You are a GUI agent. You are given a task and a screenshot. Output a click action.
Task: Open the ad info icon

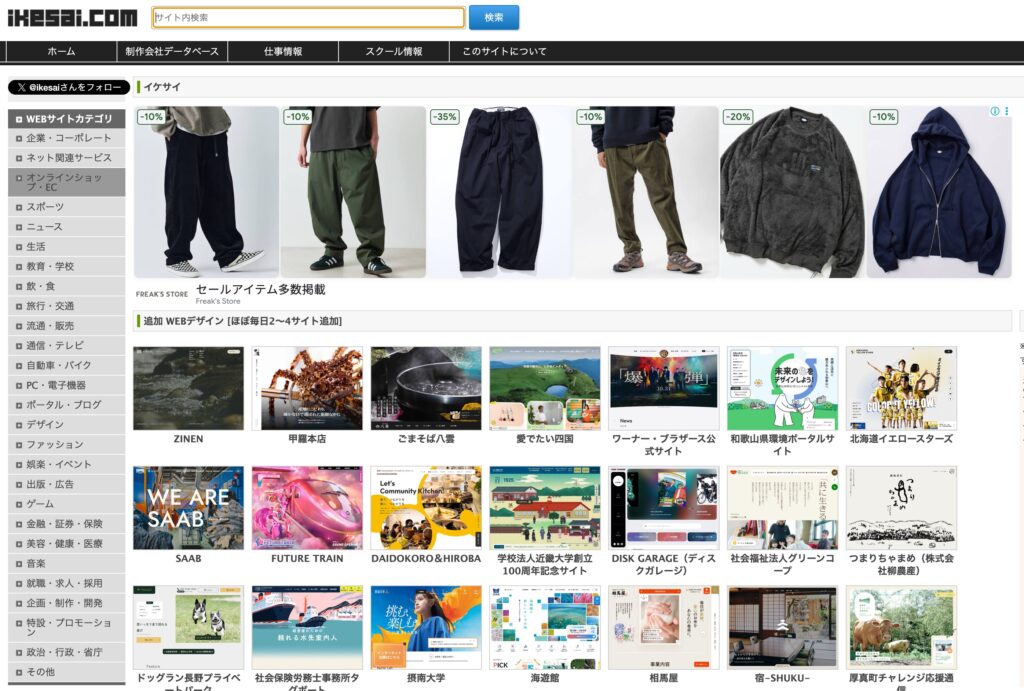click(x=995, y=111)
